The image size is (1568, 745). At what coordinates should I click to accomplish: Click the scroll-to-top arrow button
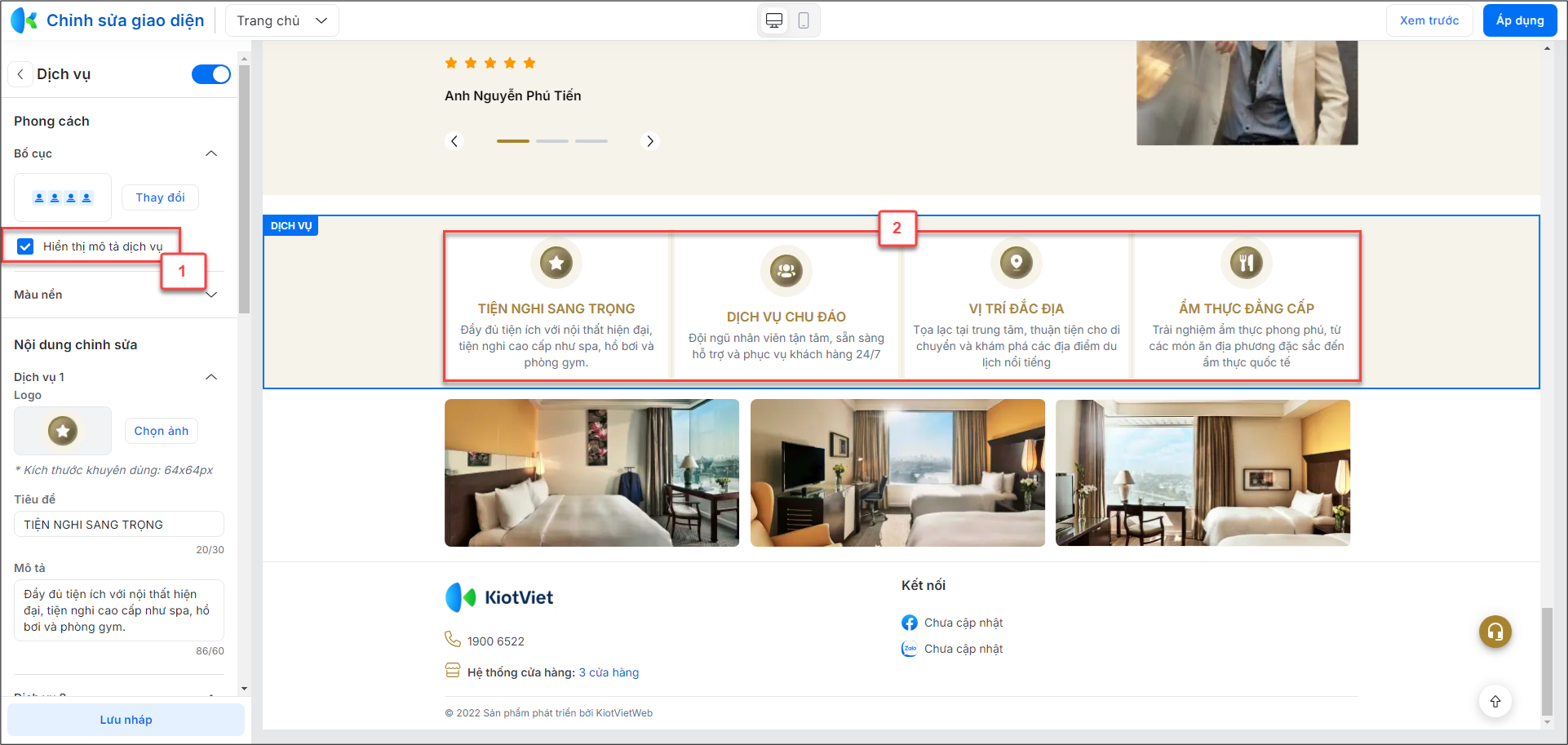(1495, 702)
